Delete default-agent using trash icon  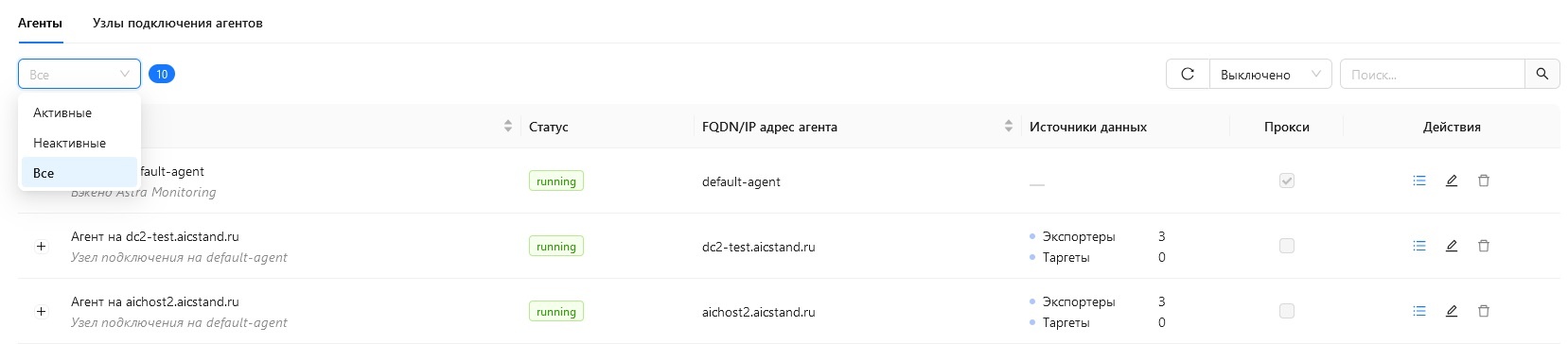pos(1484,181)
